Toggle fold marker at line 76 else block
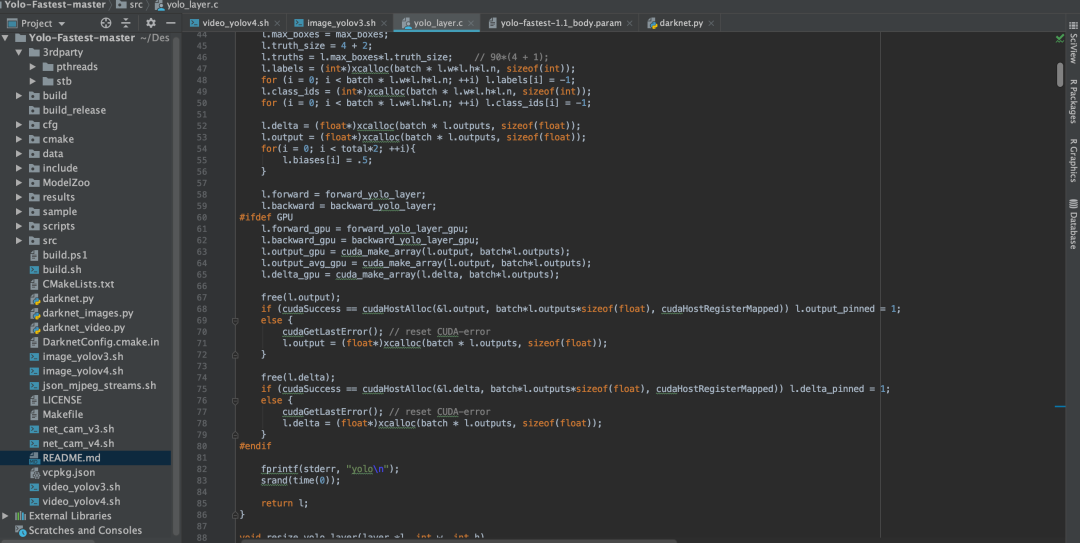The height and width of the screenshot is (543, 1080). click(235, 400)
